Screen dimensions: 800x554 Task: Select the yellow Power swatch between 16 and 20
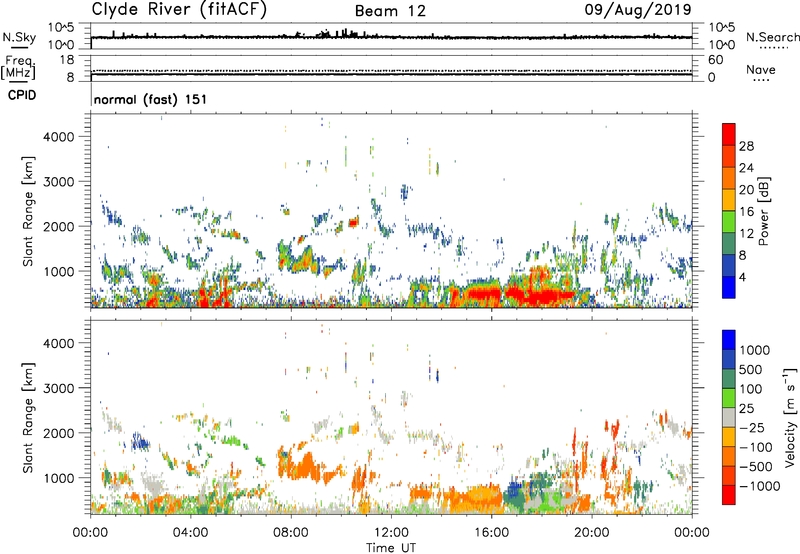(x=729, y=200)
